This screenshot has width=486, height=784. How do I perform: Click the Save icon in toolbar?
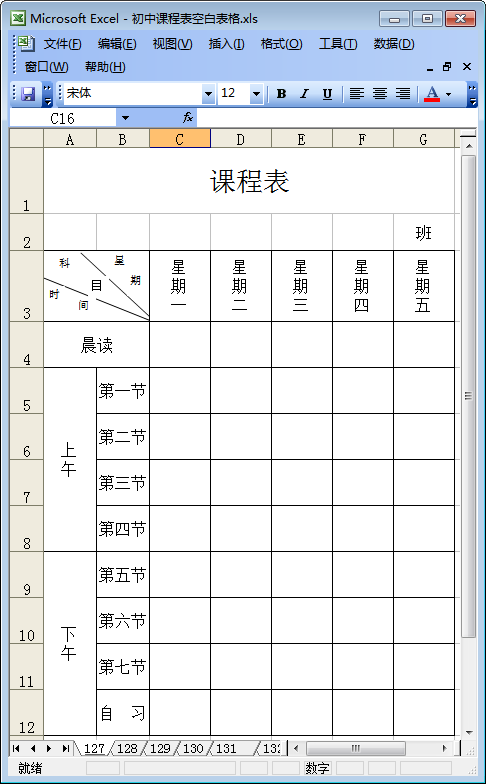pyautogui.click(x=28, y=94)
